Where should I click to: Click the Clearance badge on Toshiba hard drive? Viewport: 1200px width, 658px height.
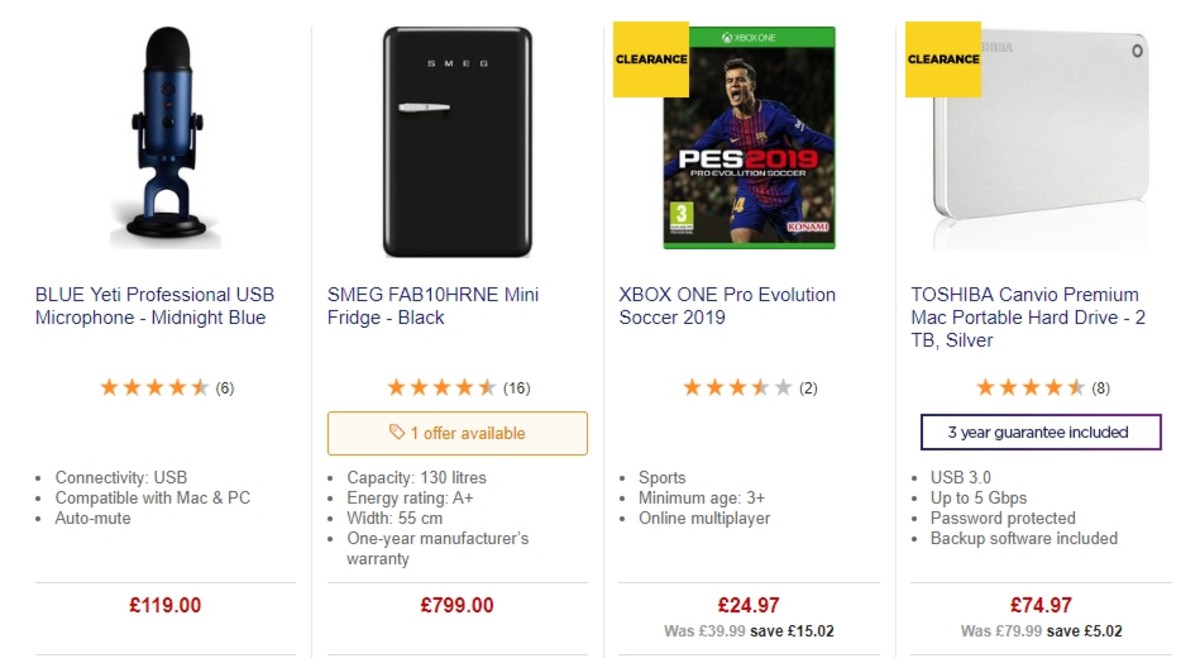941,58
